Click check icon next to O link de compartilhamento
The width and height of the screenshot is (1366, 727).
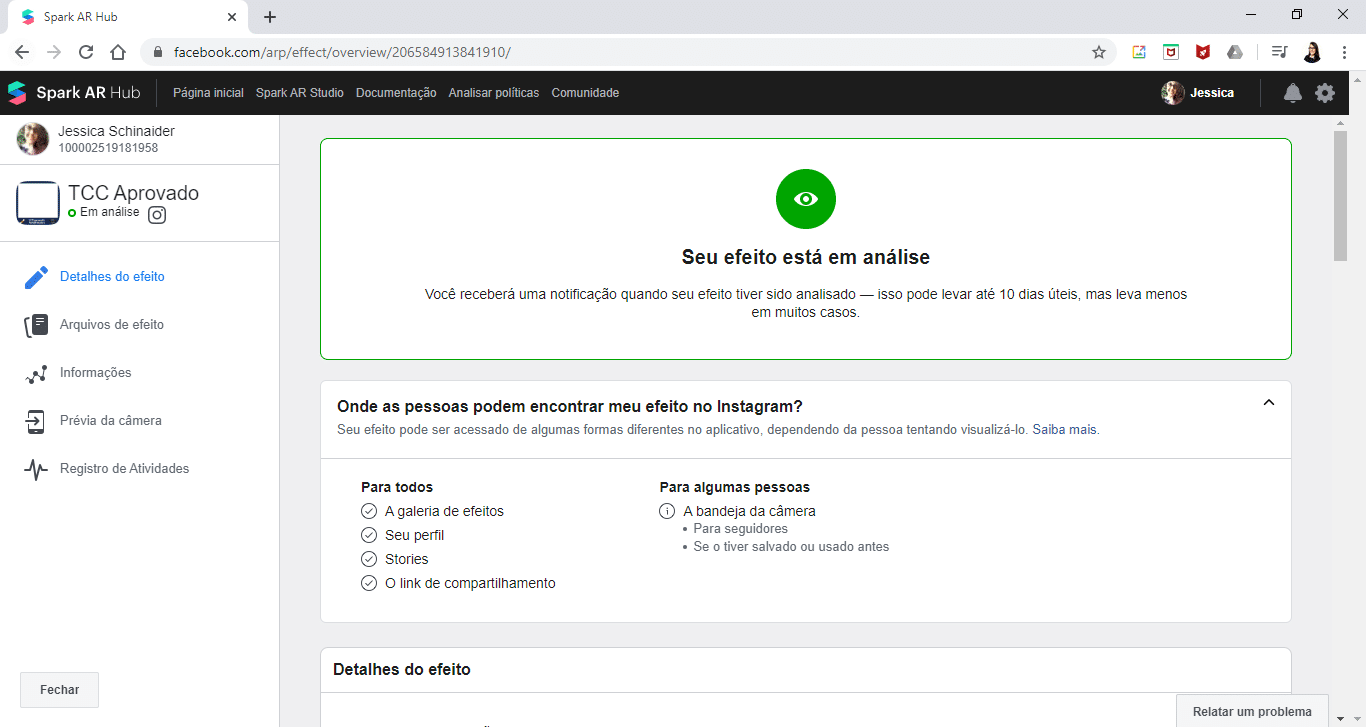369,583
